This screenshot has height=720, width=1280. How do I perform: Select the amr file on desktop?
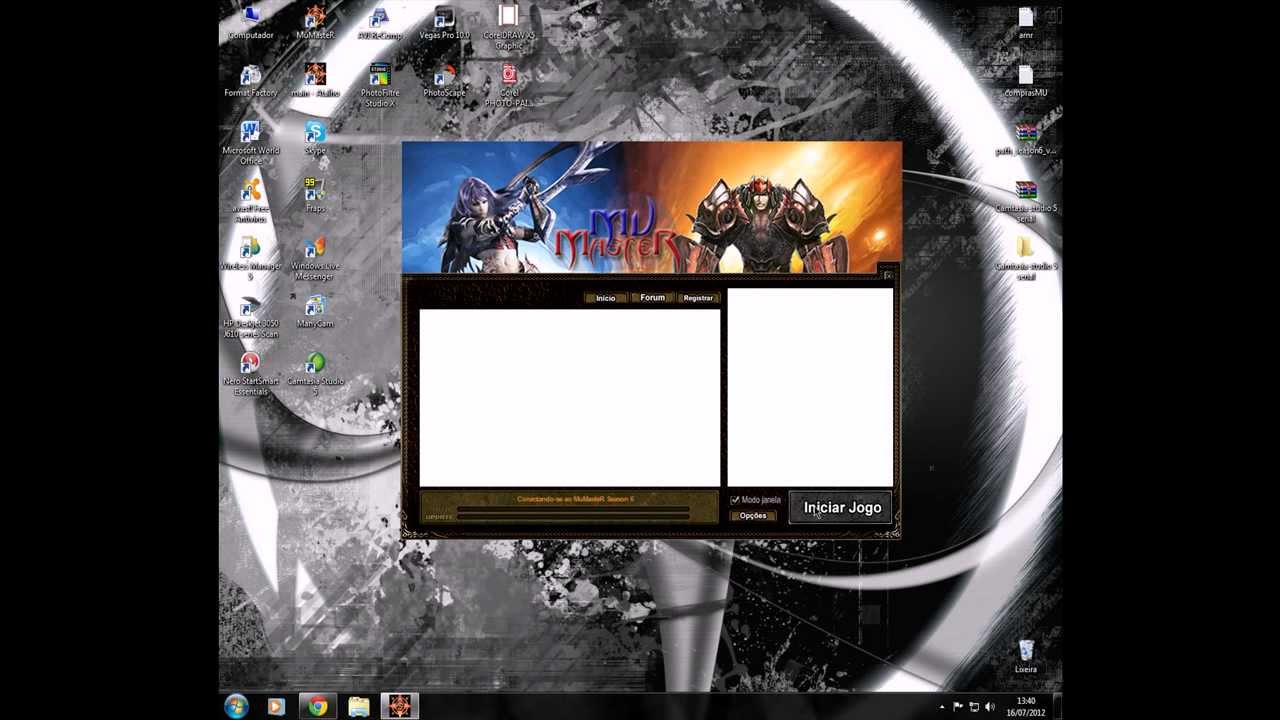click(1026, 23)
